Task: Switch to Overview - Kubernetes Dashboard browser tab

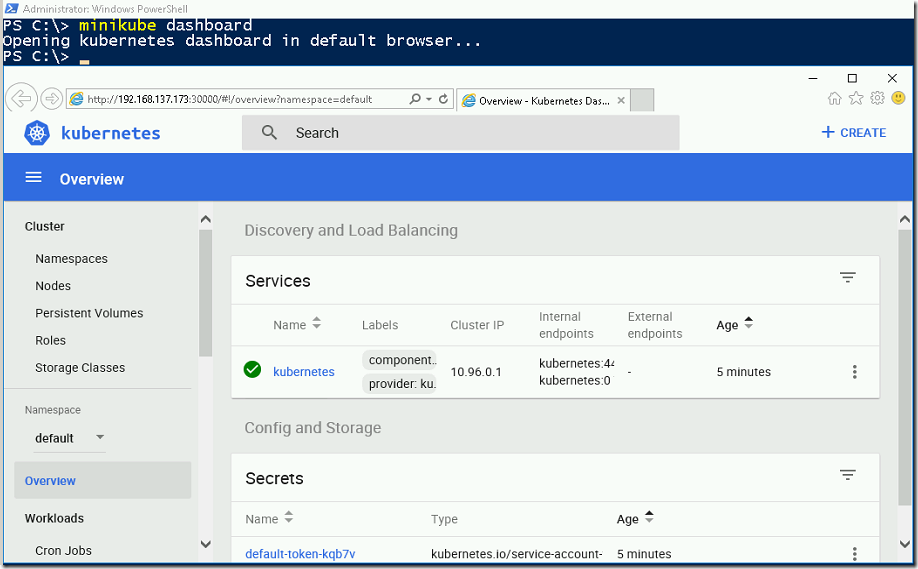Action: (x=543, y=101)
